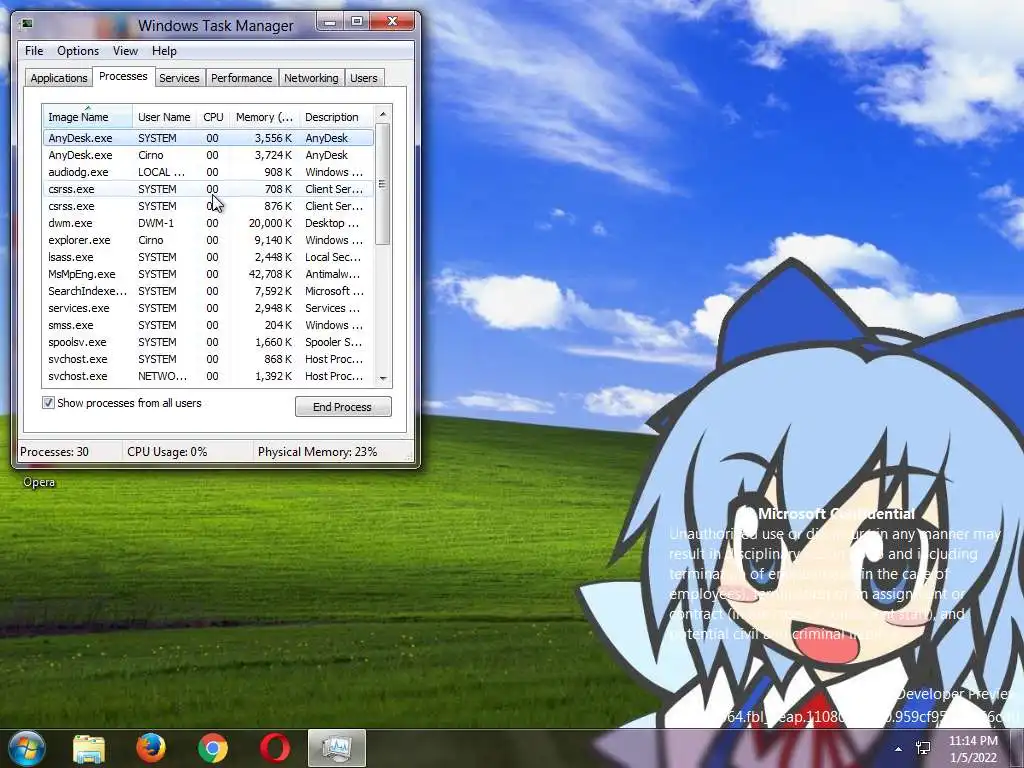This screenshot has height=768, width=1024.
Task: Switch to the Users tab
Action: pos(364,78)
